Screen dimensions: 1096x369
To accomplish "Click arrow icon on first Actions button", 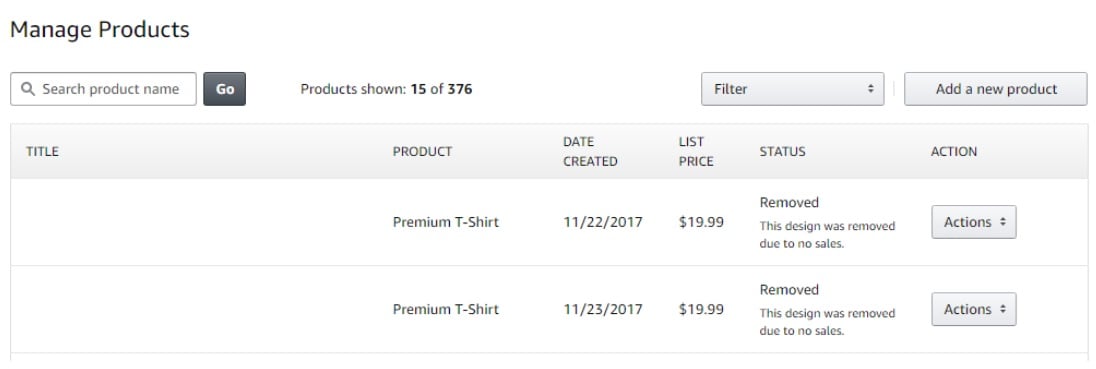I will pos(1003,222).
